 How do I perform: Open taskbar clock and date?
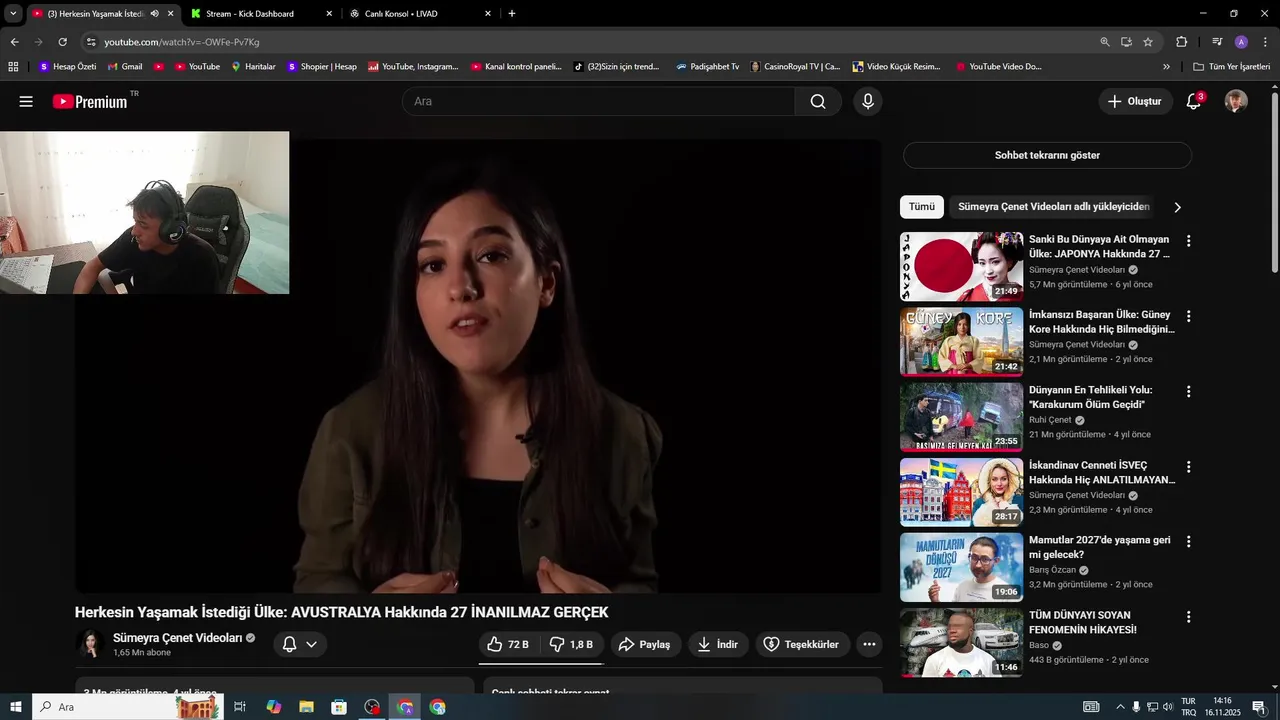pyautogui.click(x=1221, y=707)
